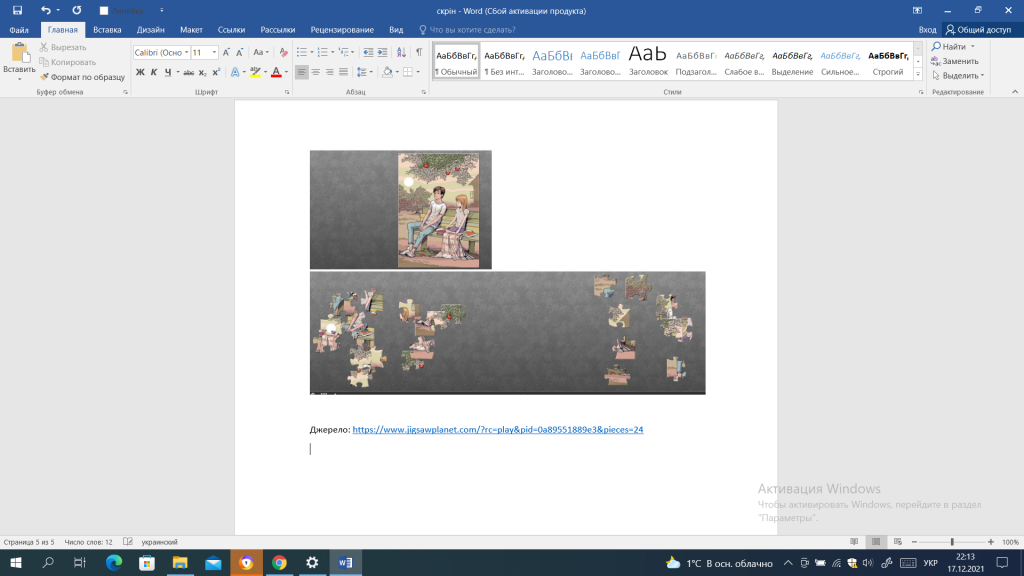Click the clear formatting eraser icon

click(x=284, y=52)
